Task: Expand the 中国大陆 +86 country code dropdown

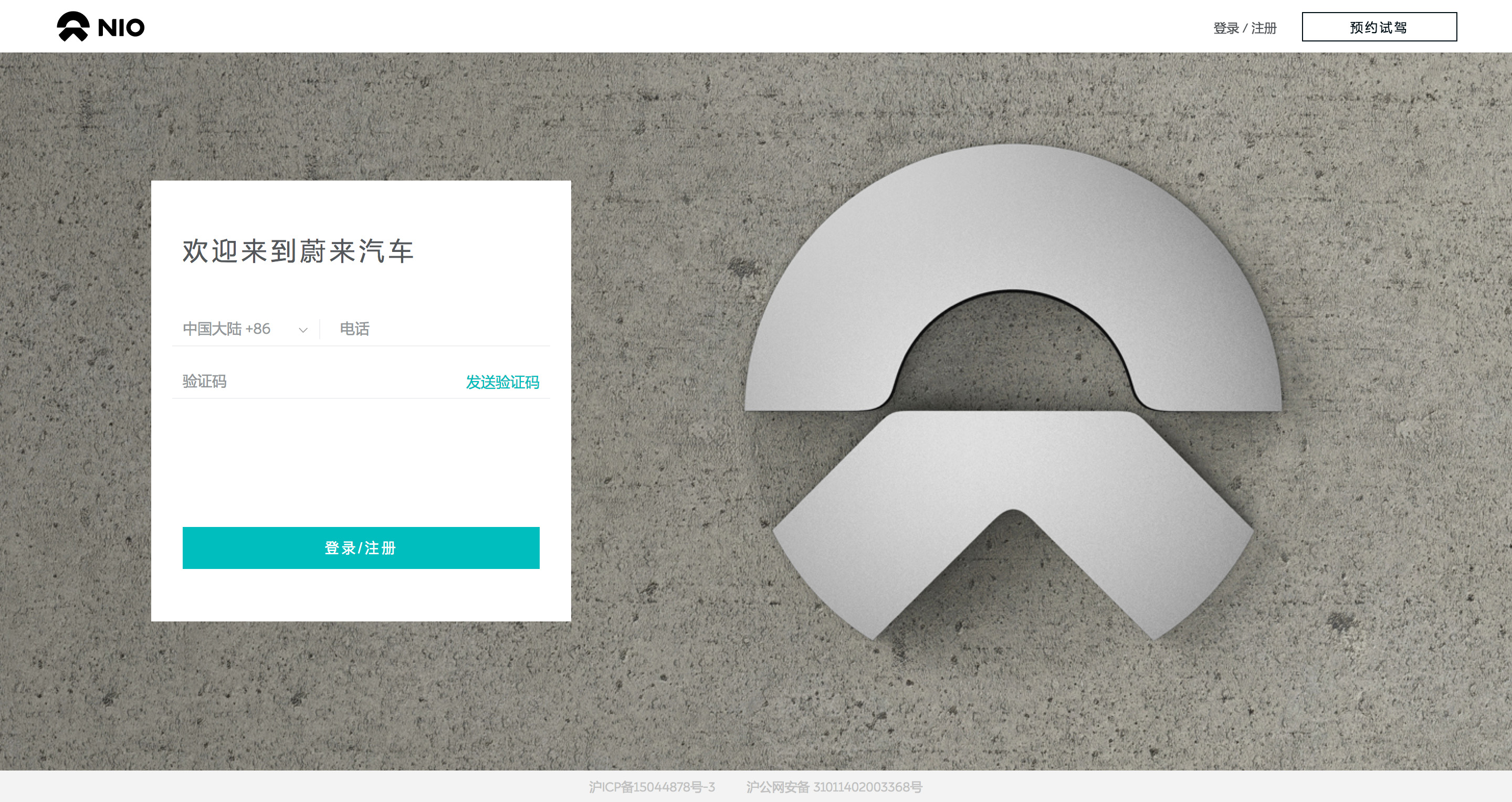Action: point(245,329)
